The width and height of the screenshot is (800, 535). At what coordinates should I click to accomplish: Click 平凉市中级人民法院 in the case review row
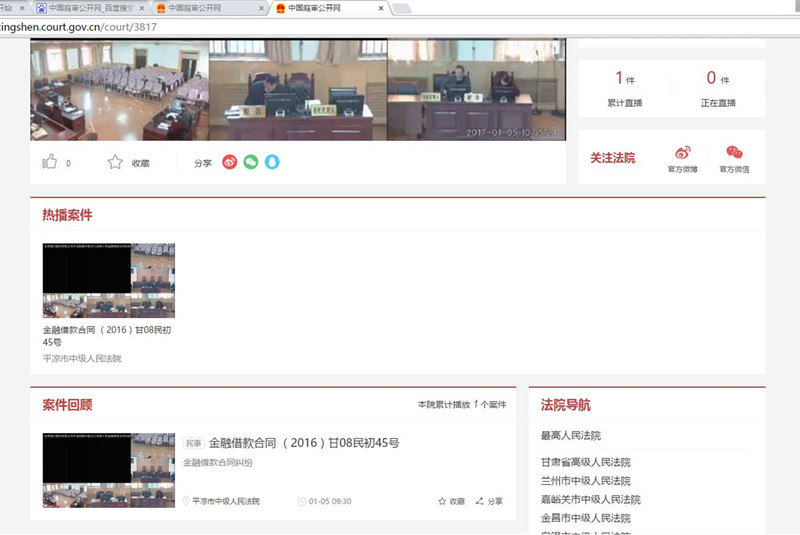tap(226, 501)
